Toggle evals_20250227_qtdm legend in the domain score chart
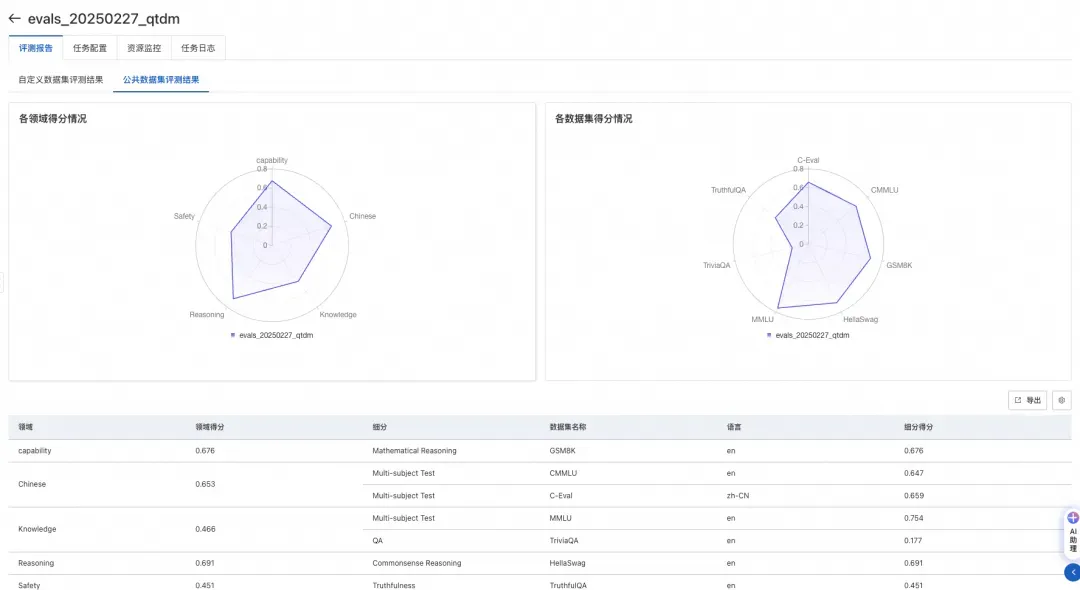Image resolution: width=1080 pixels, height=590 pixels. click(271, 335)
